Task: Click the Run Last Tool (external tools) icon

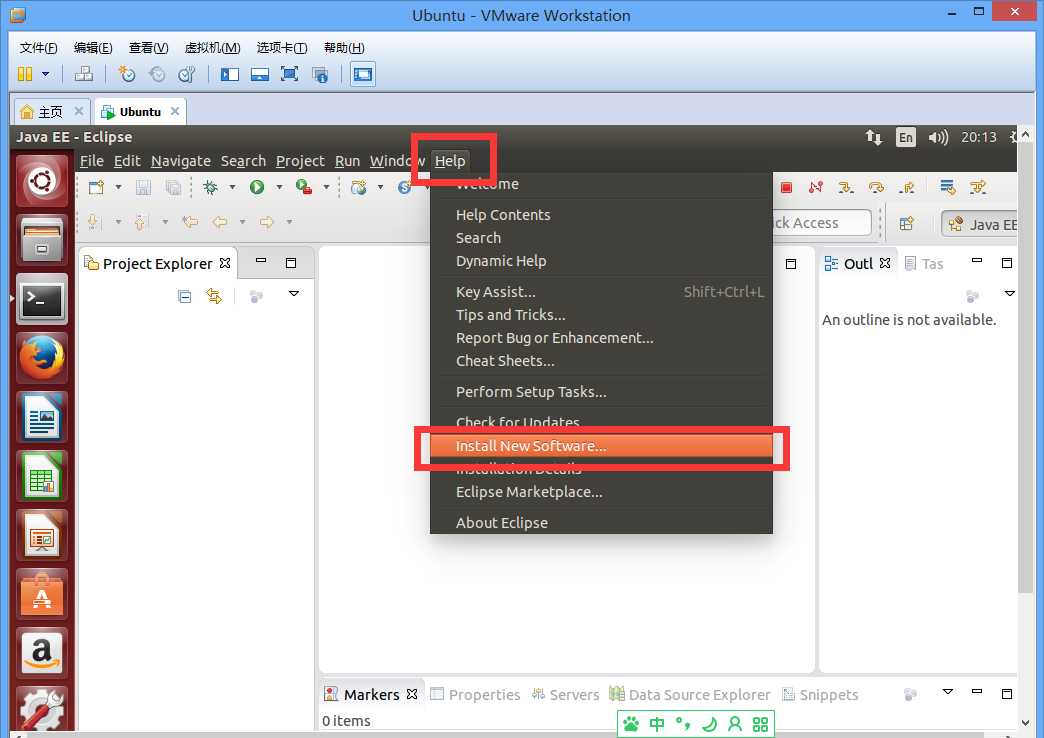Action: [304, 188]
